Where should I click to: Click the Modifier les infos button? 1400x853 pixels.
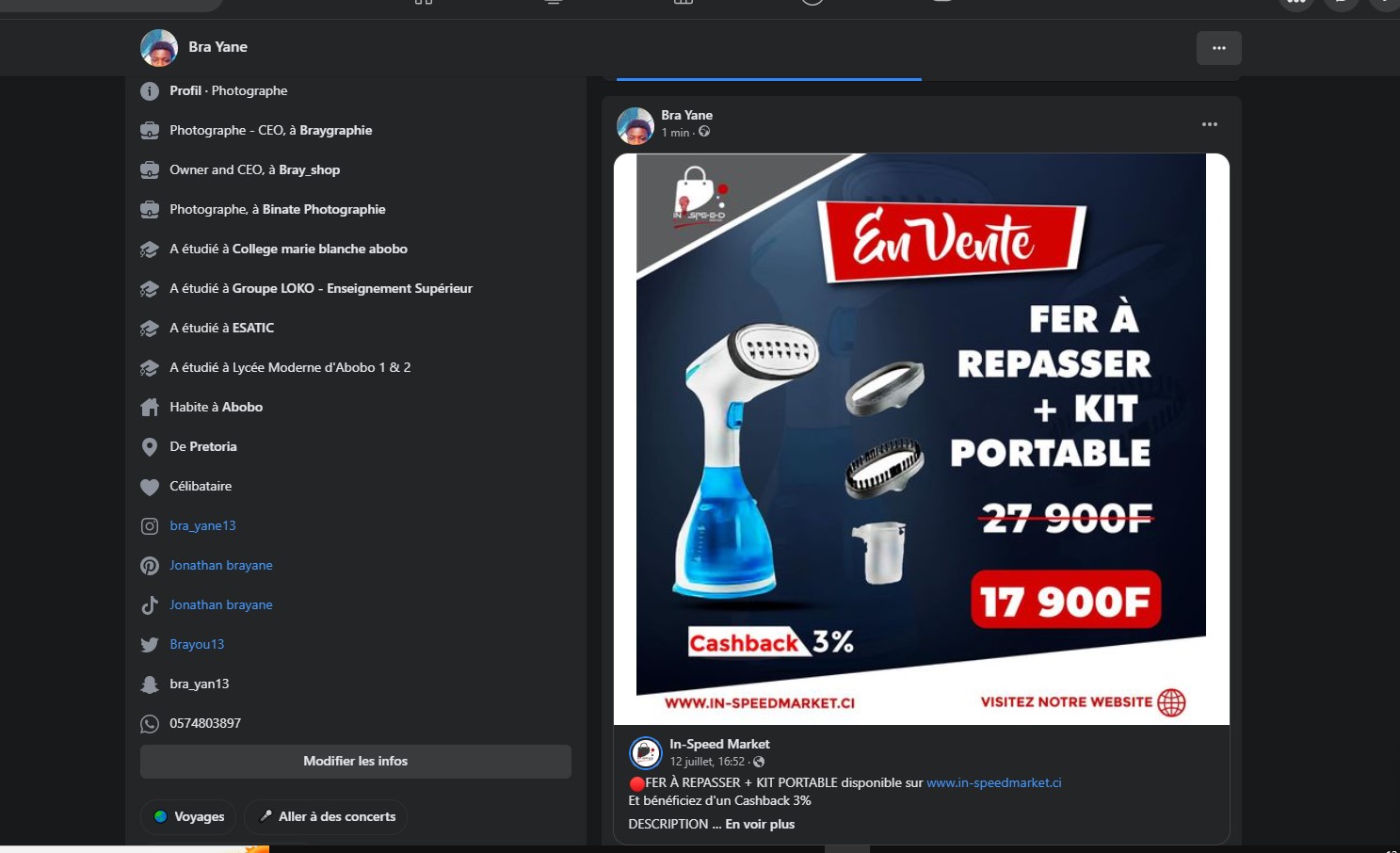pos(356,762)
